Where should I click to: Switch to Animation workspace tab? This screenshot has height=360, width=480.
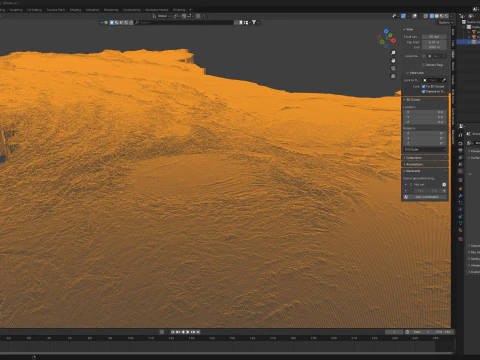(92, 10)
